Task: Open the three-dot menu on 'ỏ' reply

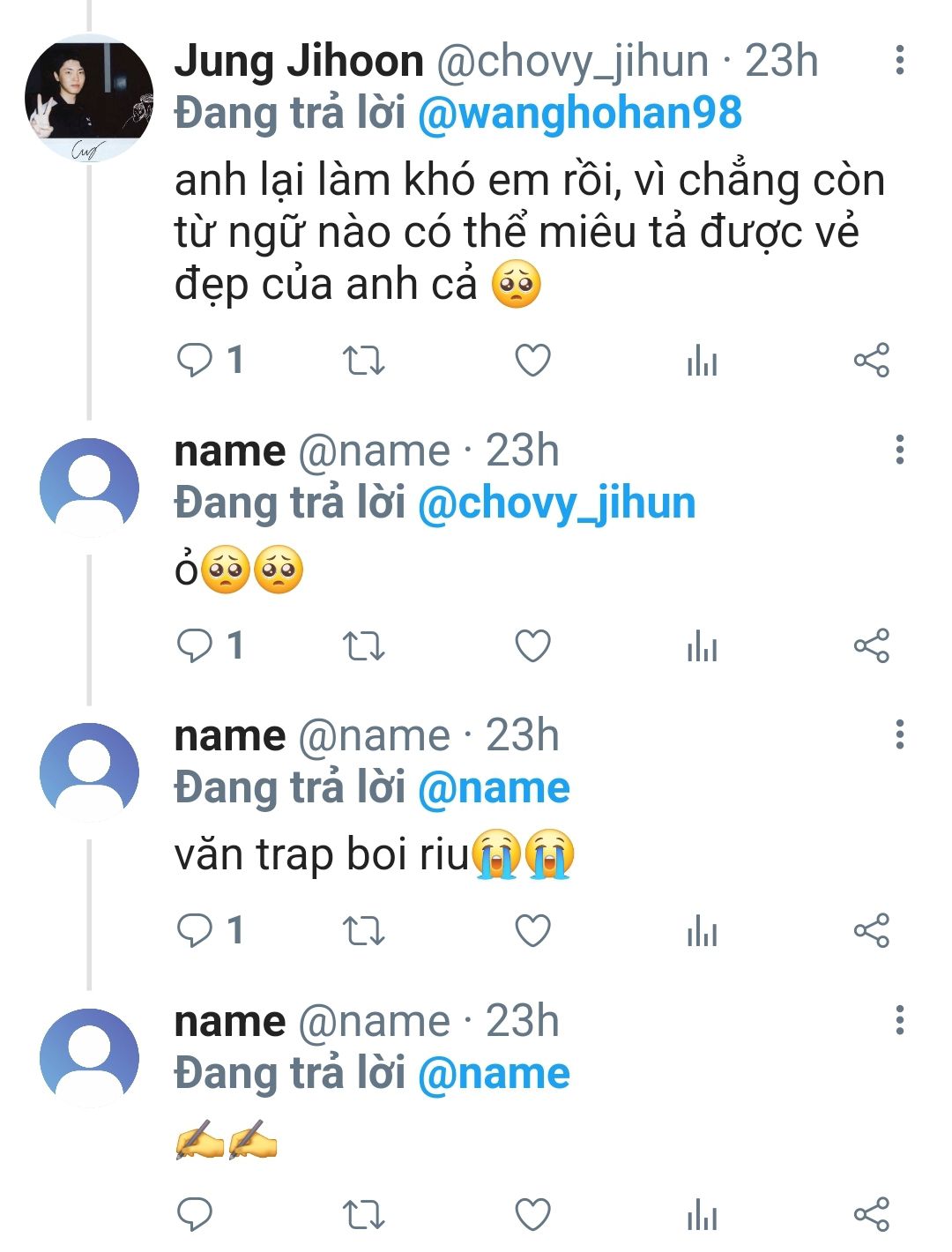Action: pyautogui.click(x=899, y=450)
